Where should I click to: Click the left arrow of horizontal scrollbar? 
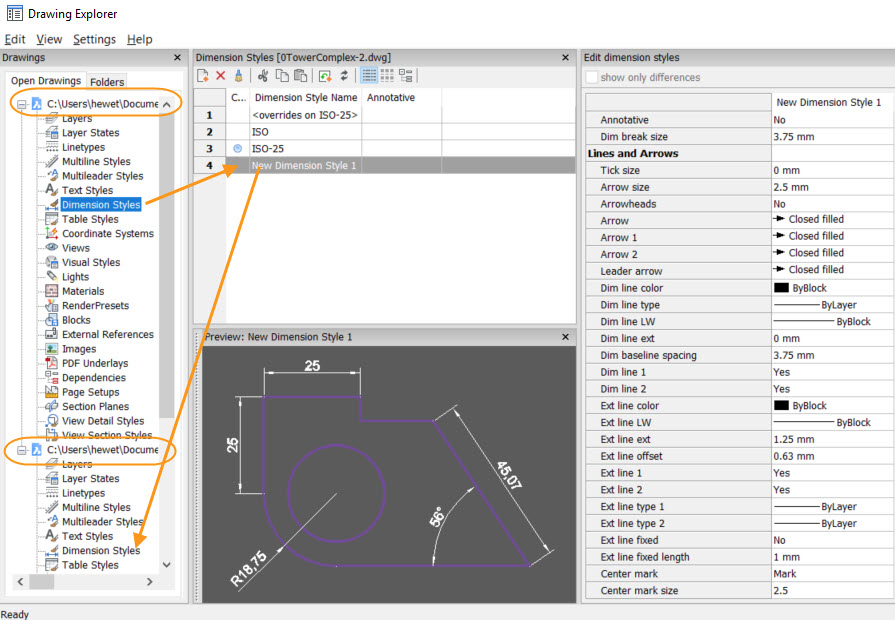coord(21,582)
